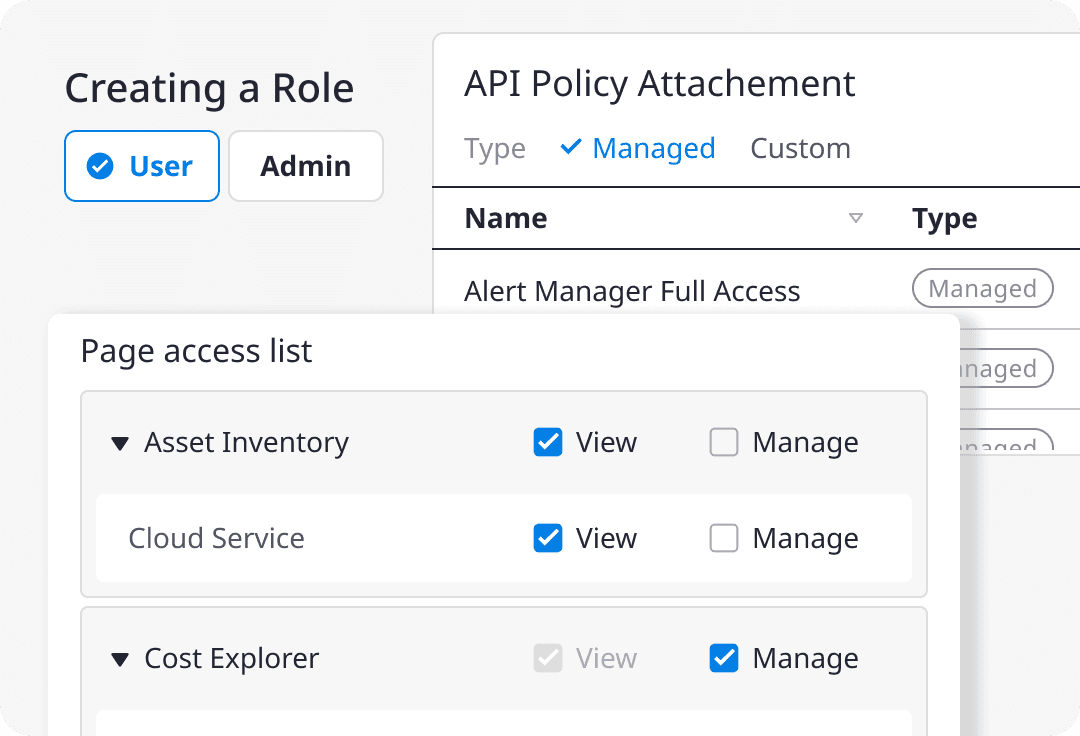
Task: Uncheck View for Asset Inventory
Action: [x=548, y=442]
